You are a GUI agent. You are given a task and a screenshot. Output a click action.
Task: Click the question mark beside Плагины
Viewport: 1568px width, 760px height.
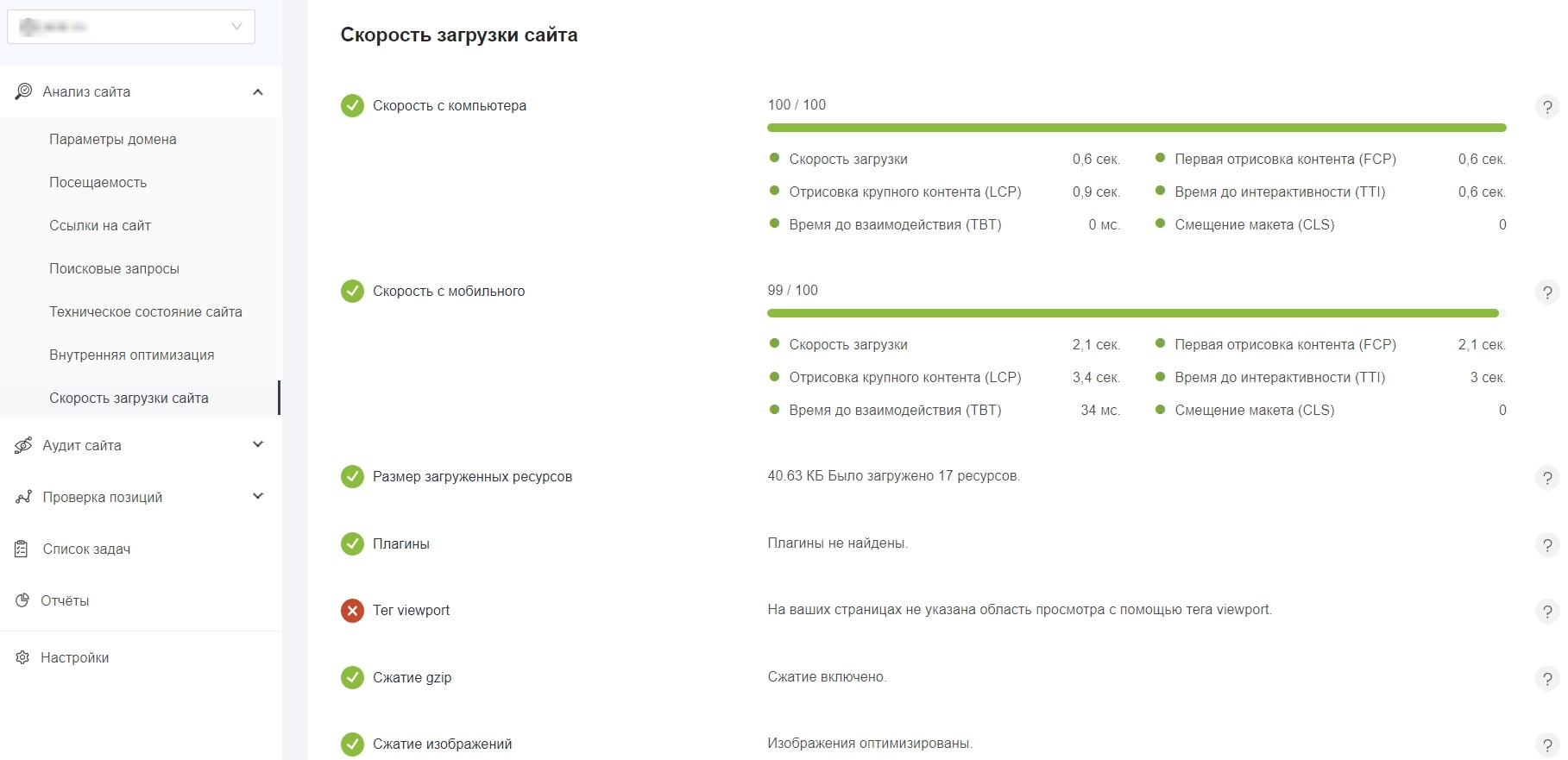pos(1546,545)
